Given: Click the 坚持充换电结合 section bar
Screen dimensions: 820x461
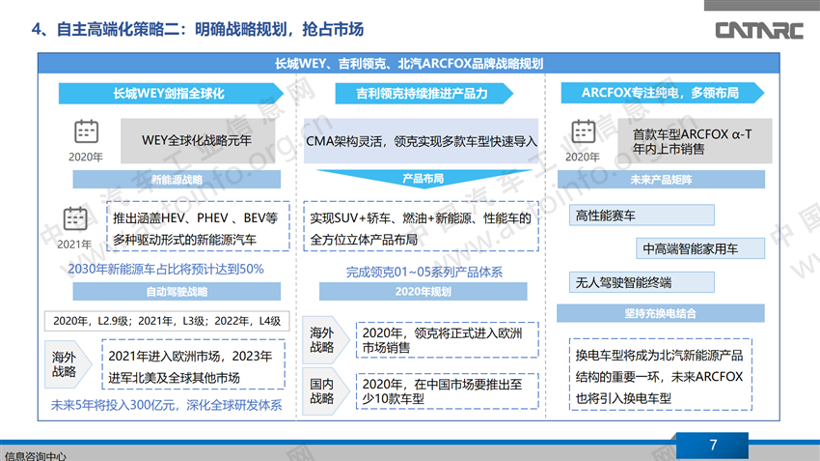Looking at the screenshot, I should pyautogui.click(x=660, y=313).
